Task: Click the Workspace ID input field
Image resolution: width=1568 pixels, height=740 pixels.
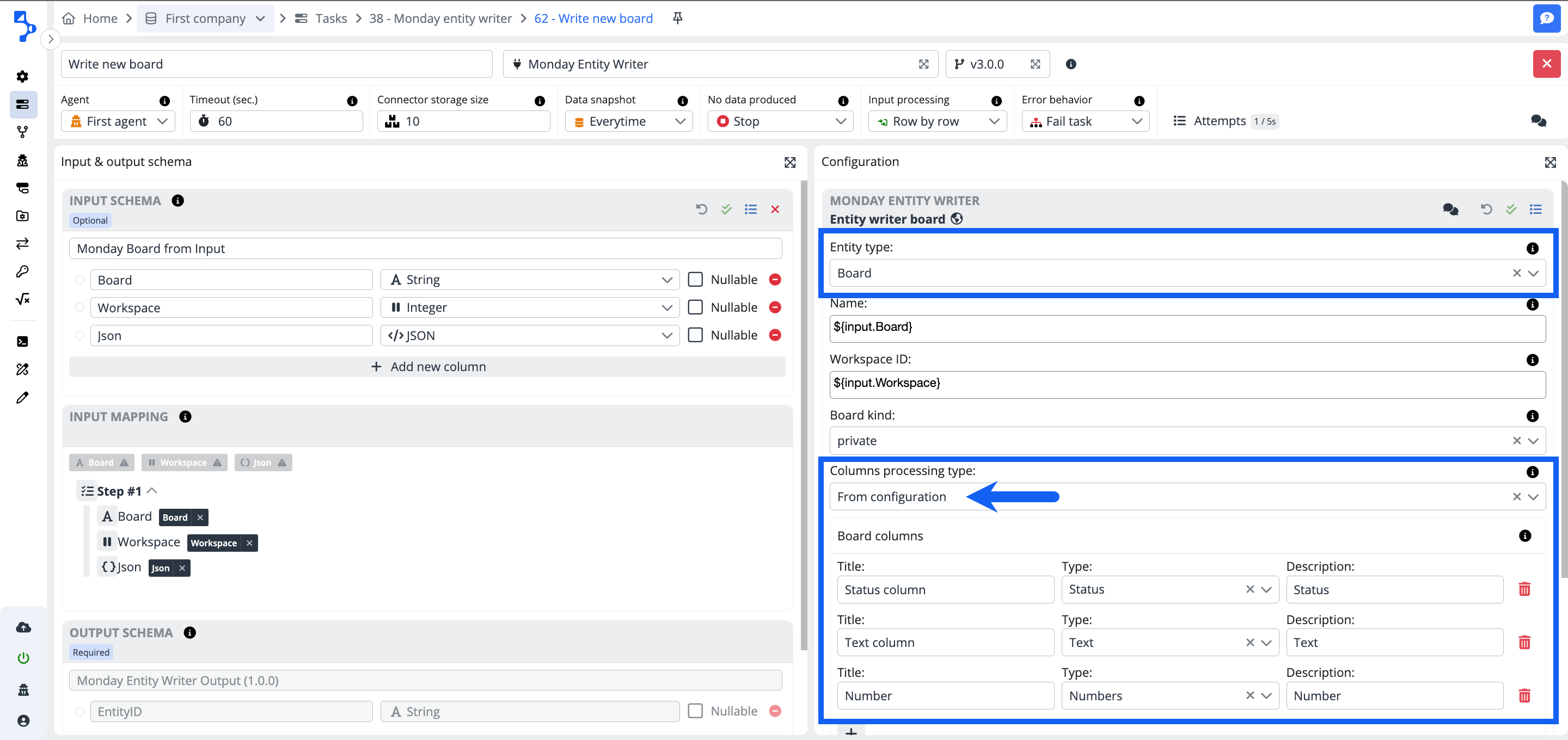Action: pyautogui.click(x=1187, y=384)
